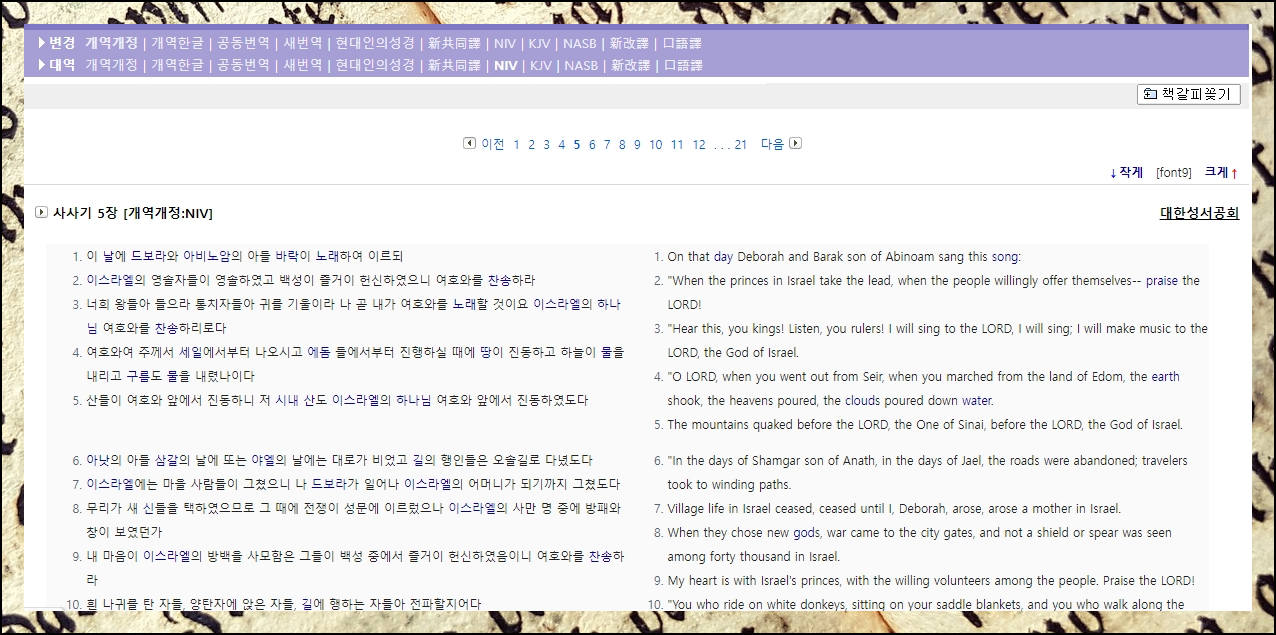Viewport: 1276px width, 635px height.
Task: Click the word 바락 in Korean verse 1
Action: point(286,256)
